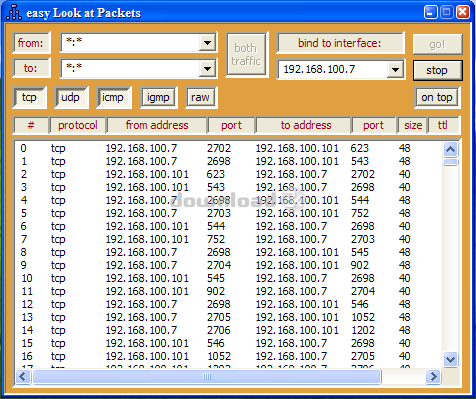Click the port header after to address

click(x=373, y=125)
